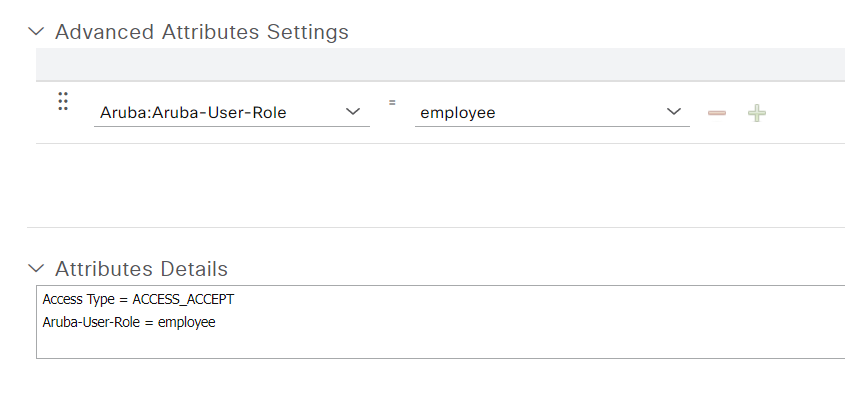Open the employee value dropdown arrow

pos(674,112)
